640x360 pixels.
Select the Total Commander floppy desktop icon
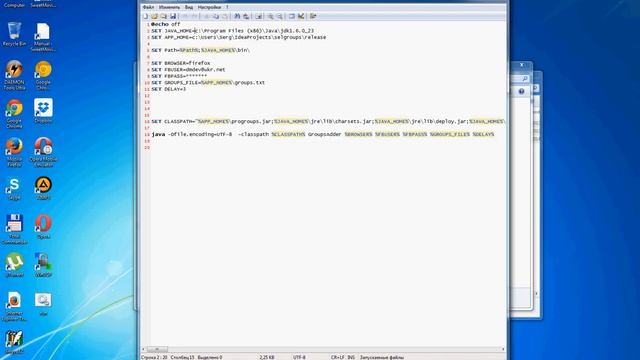(x=14, y=229)
